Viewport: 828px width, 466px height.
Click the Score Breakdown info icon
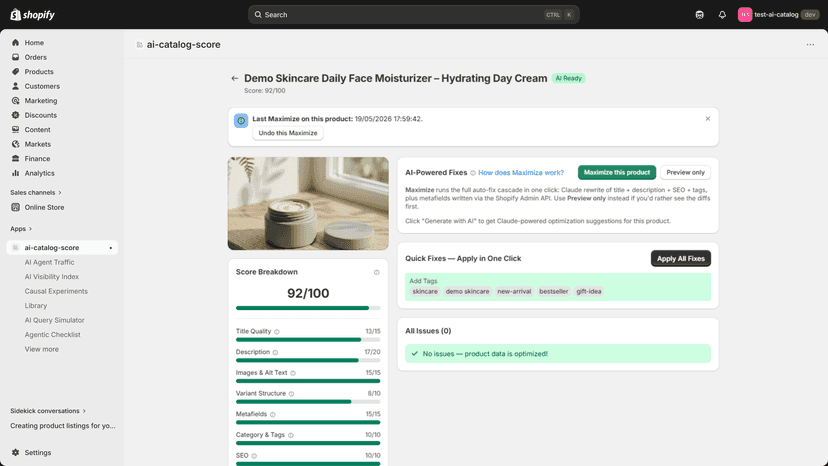pos(377,272)
